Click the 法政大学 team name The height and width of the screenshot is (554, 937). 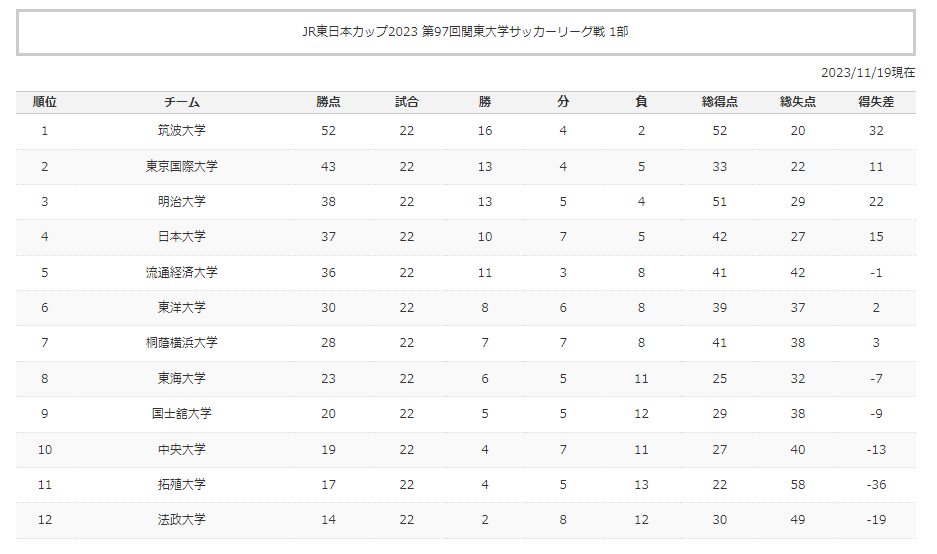pyautogui.click(x=182, y=519)
